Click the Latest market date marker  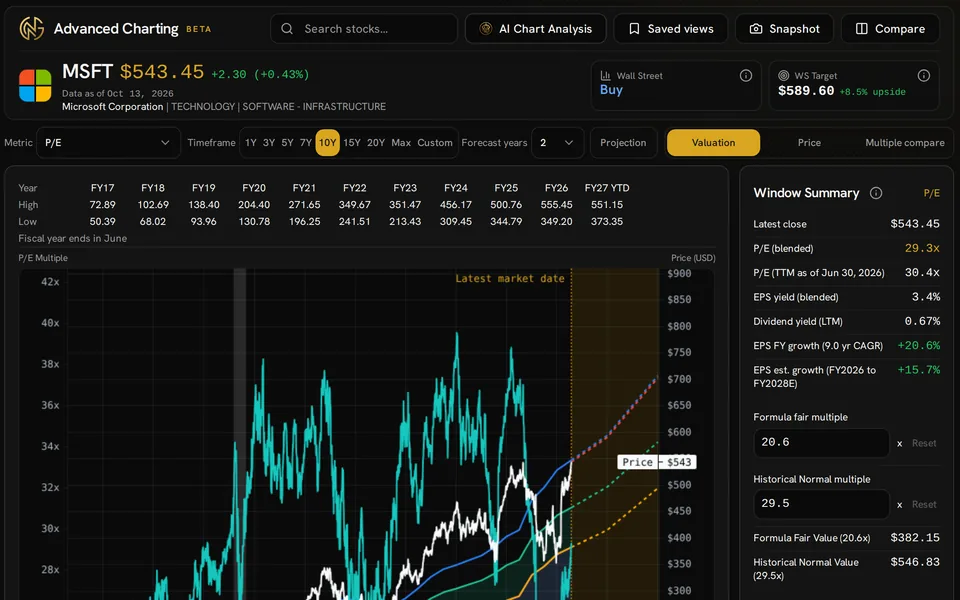coord(509,279)
